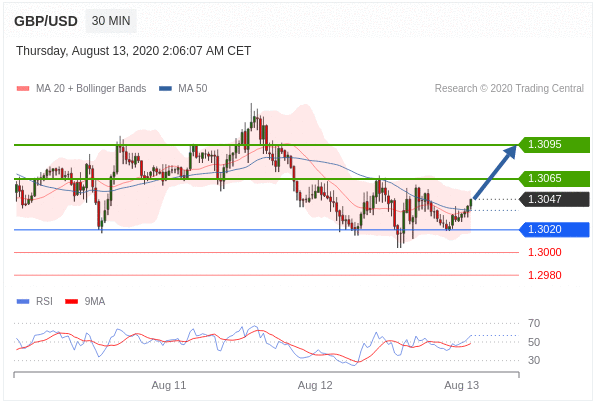Click the 1.3047 current price label
This screenshot has width=600, height=407.
click(554, 199)
